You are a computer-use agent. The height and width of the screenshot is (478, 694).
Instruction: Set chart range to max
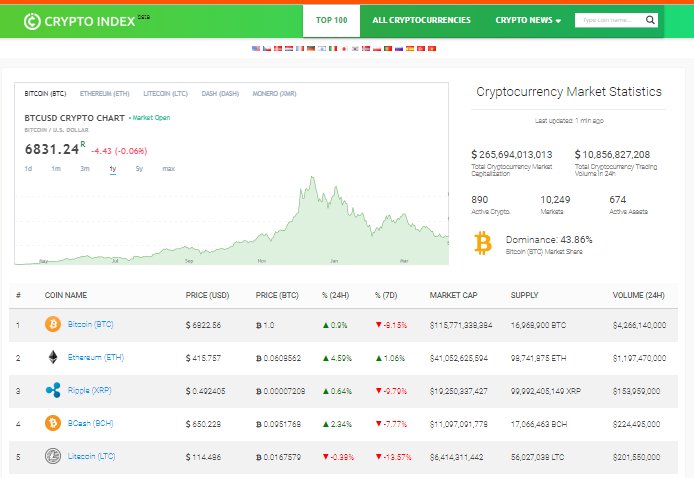(x=169, y=169)
